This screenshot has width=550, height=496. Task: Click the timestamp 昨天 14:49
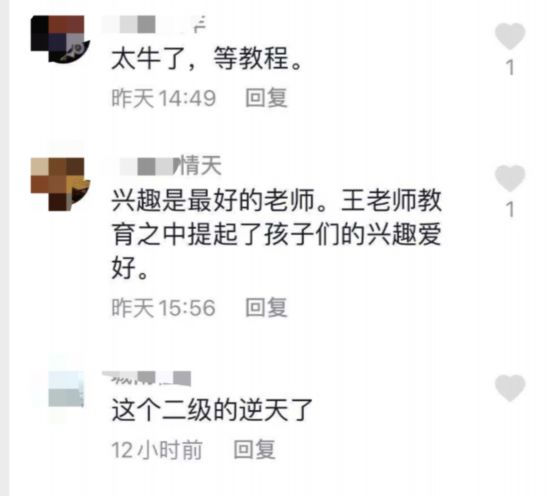pos(164,98)
